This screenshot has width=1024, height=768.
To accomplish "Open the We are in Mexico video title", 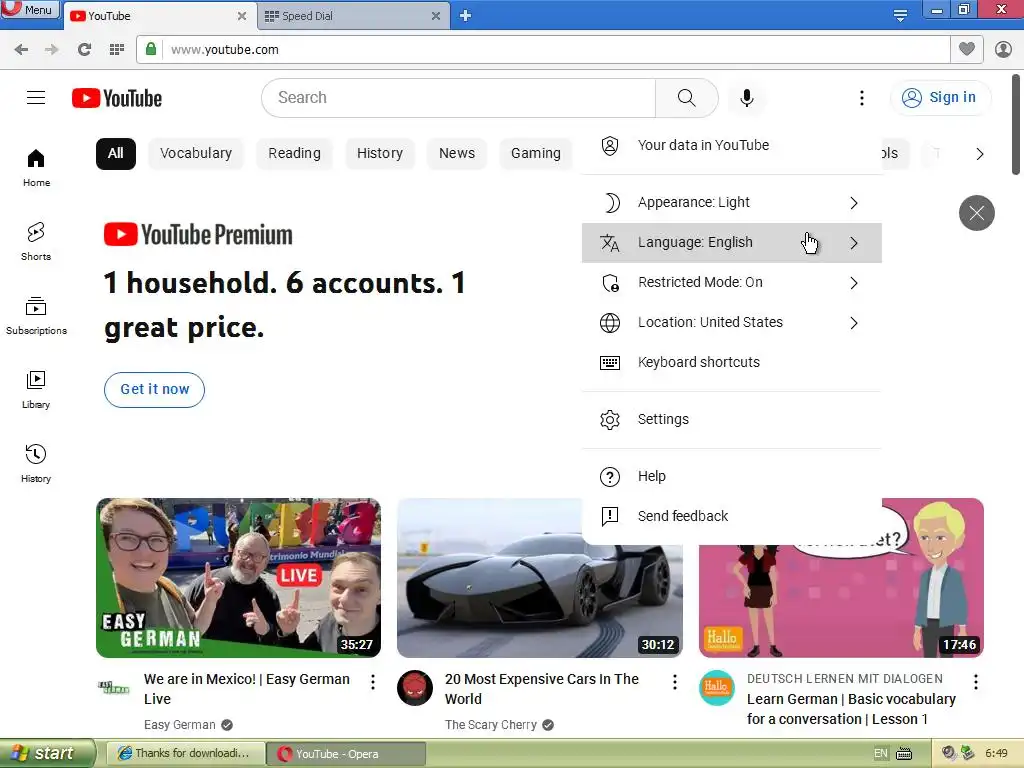I will point(247,689).
